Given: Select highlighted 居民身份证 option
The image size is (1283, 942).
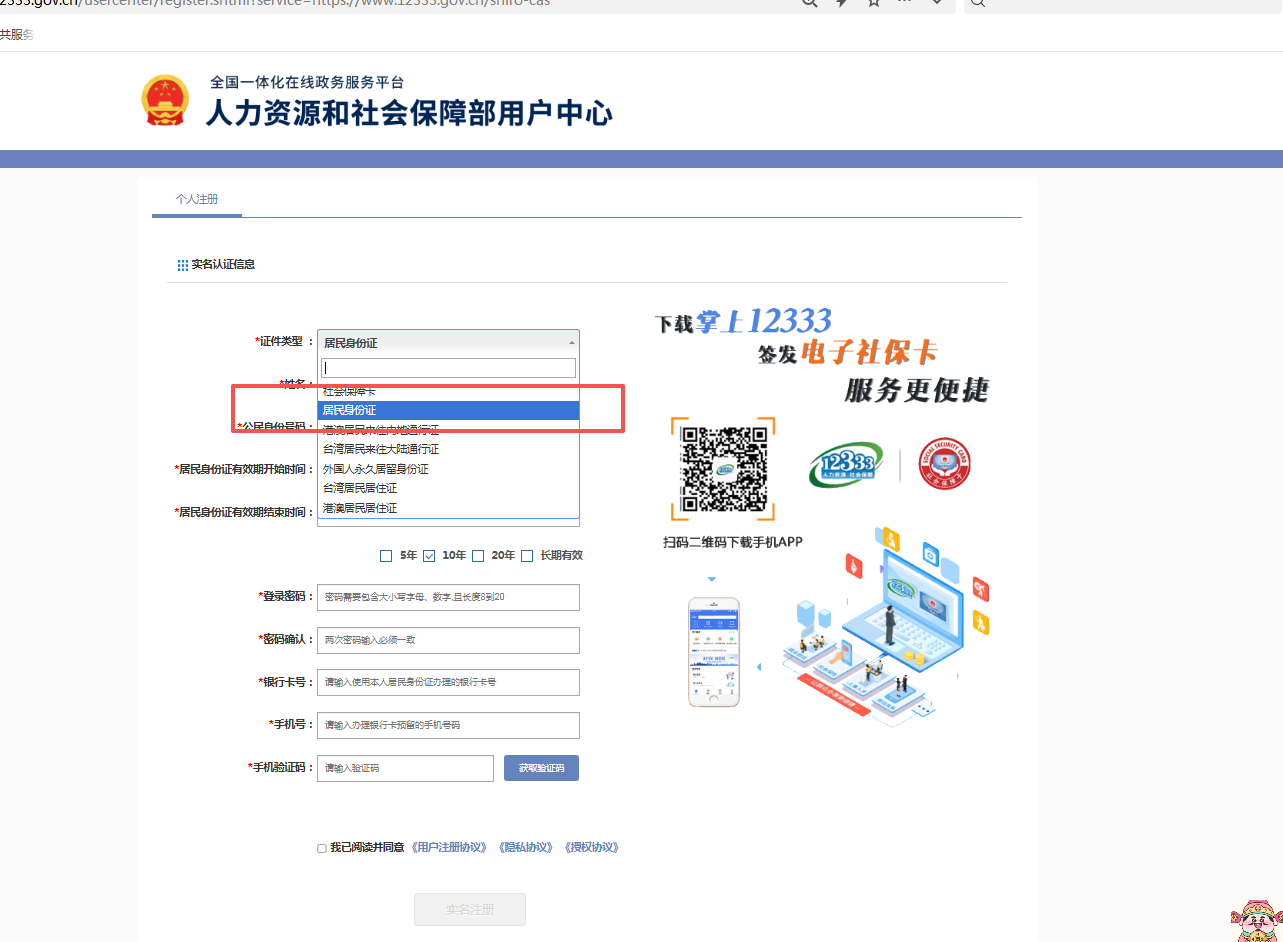Looking at the screenshot, I should point(448,410).
